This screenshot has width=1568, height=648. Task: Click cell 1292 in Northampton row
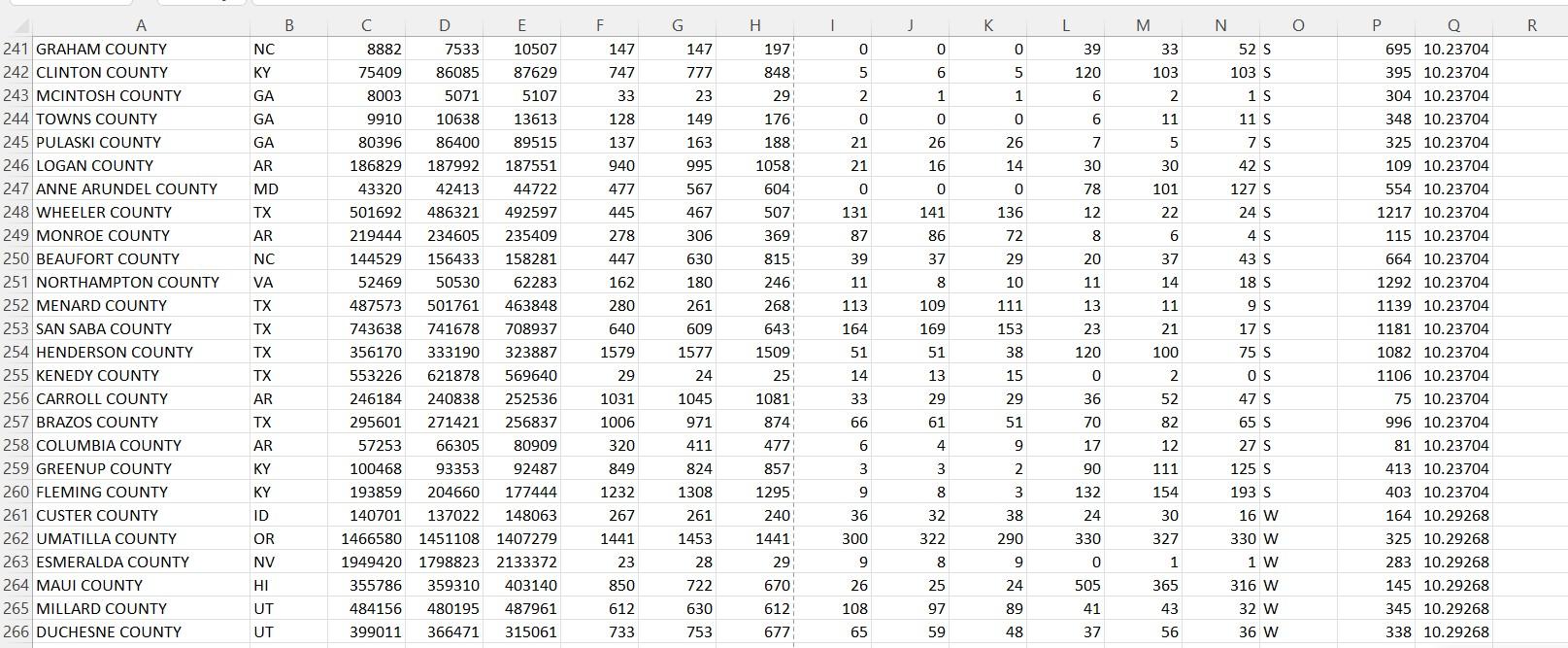pyautogui.click(x=1376, y=282)
